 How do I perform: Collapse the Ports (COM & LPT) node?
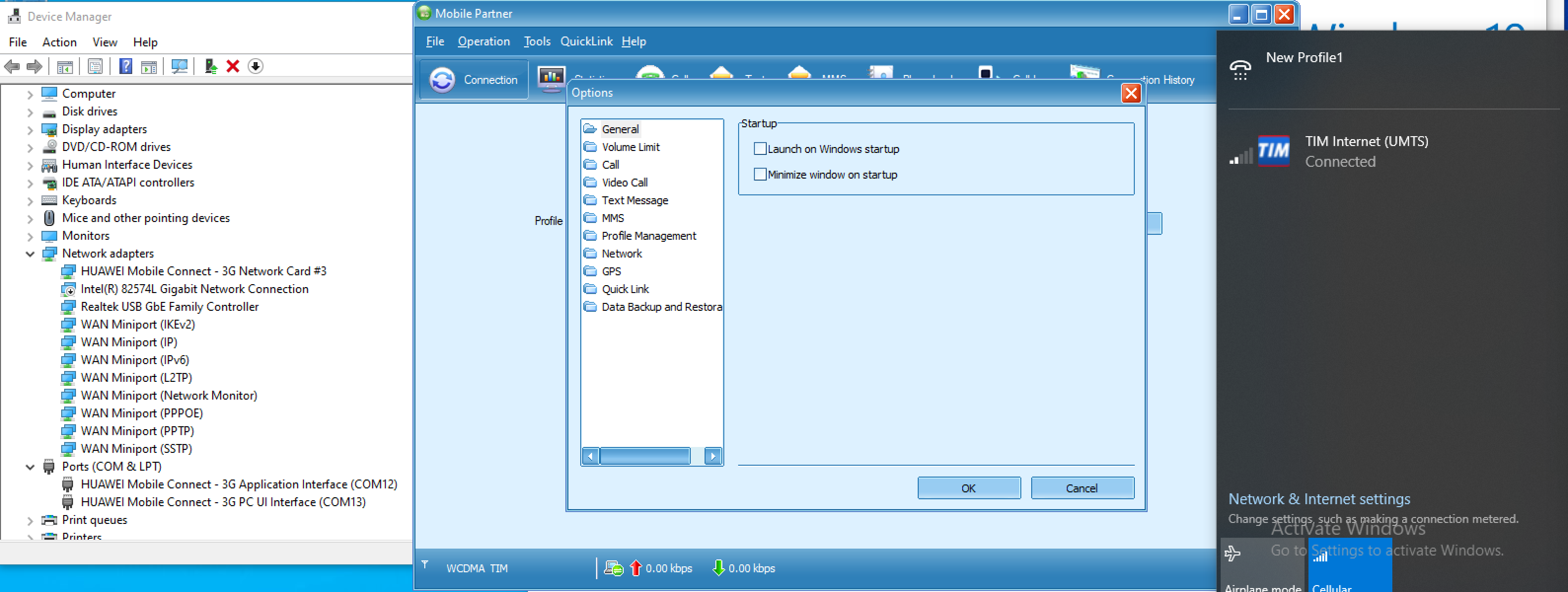(30, 467)
